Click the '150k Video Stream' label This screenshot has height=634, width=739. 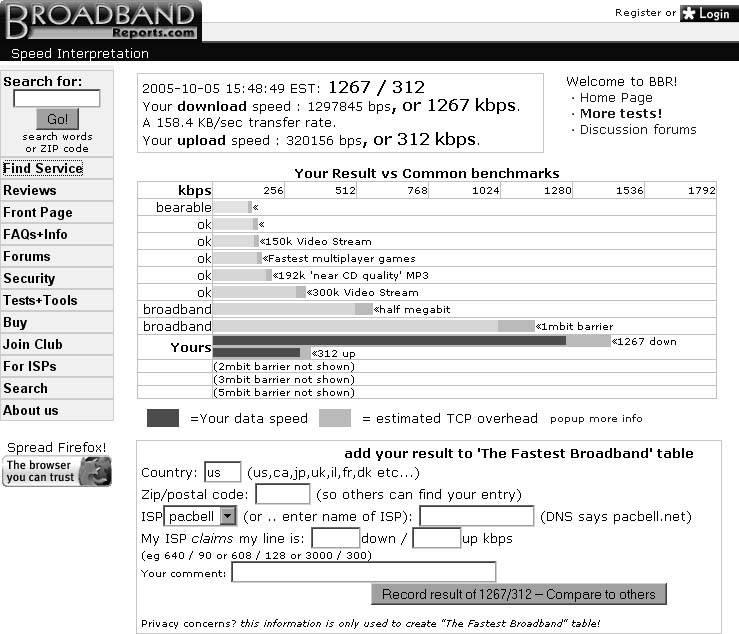[315, 241]
